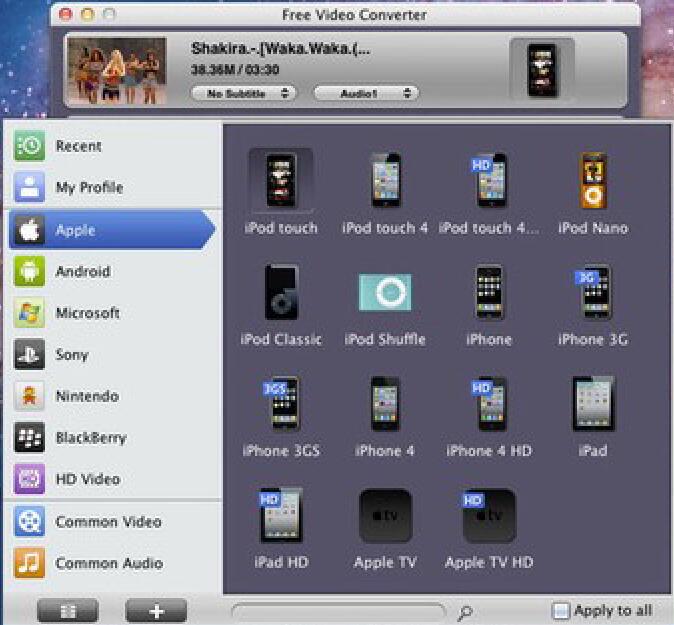Click the output device preview button
The height and width of the screenshot is (625, 674).
tap(542, 70)
